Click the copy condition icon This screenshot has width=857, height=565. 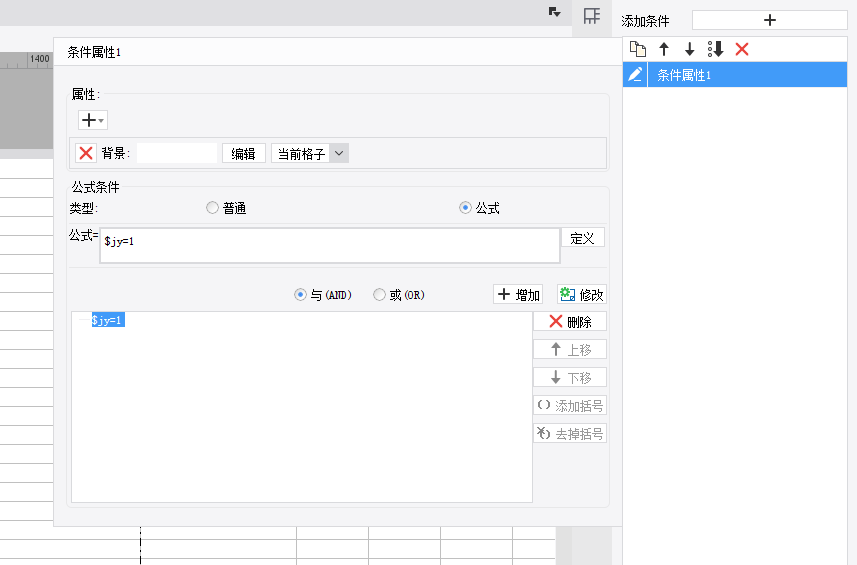pyautogui.click(x=637, y=49)
